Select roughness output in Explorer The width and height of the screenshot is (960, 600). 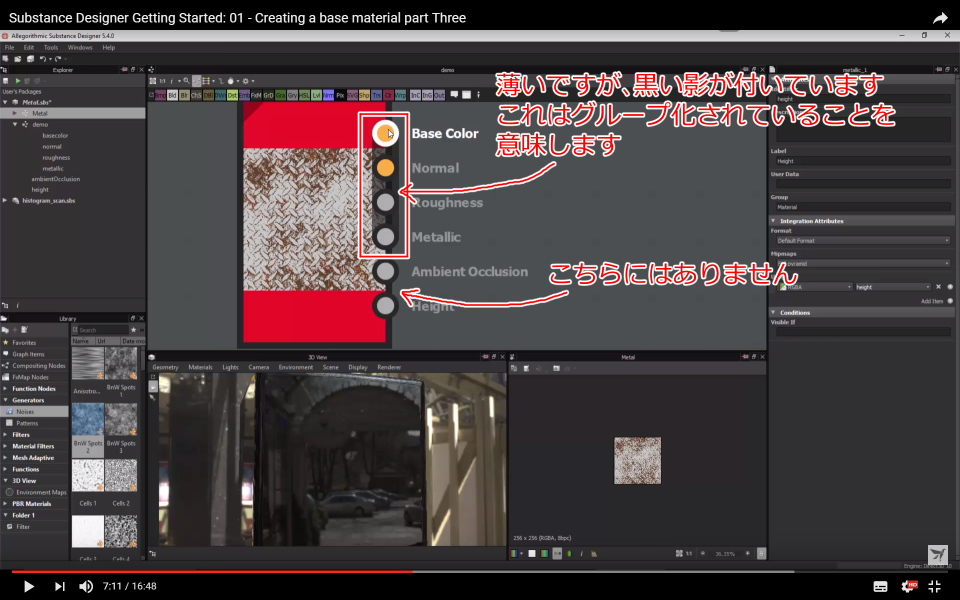click(x=56, y=157)
